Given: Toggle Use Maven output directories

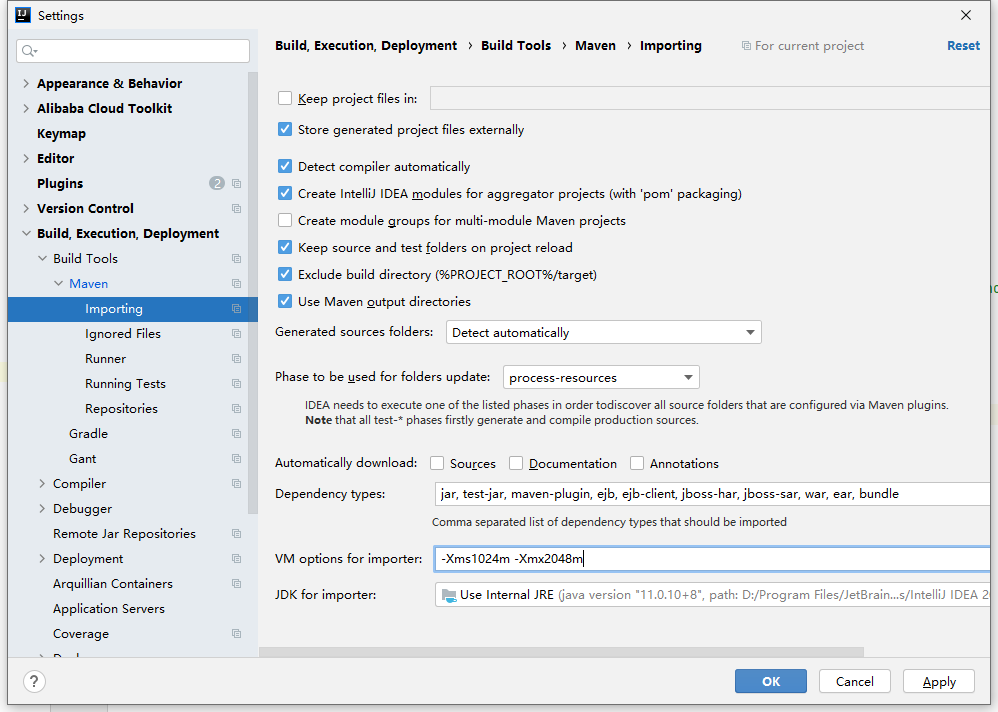Looking at the screenshot, I should coord(285,302).
